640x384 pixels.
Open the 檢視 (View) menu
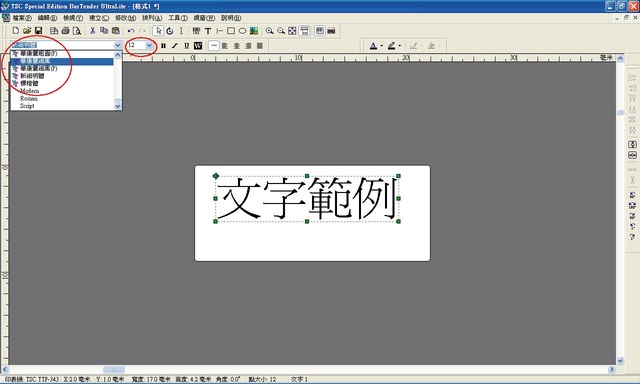(73, 18)
